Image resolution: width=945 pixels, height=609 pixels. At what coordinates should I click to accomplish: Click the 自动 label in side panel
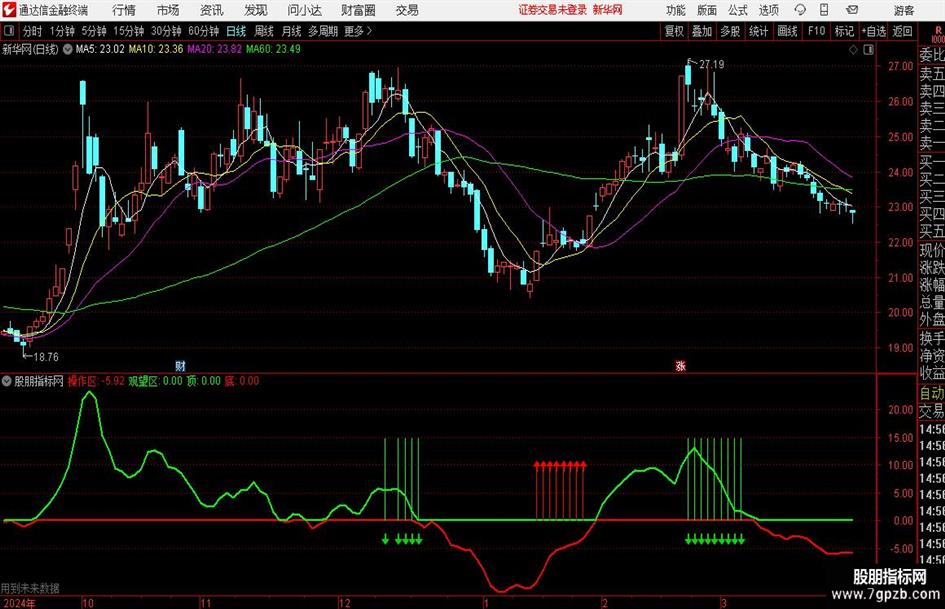click(x=932, y=393)
